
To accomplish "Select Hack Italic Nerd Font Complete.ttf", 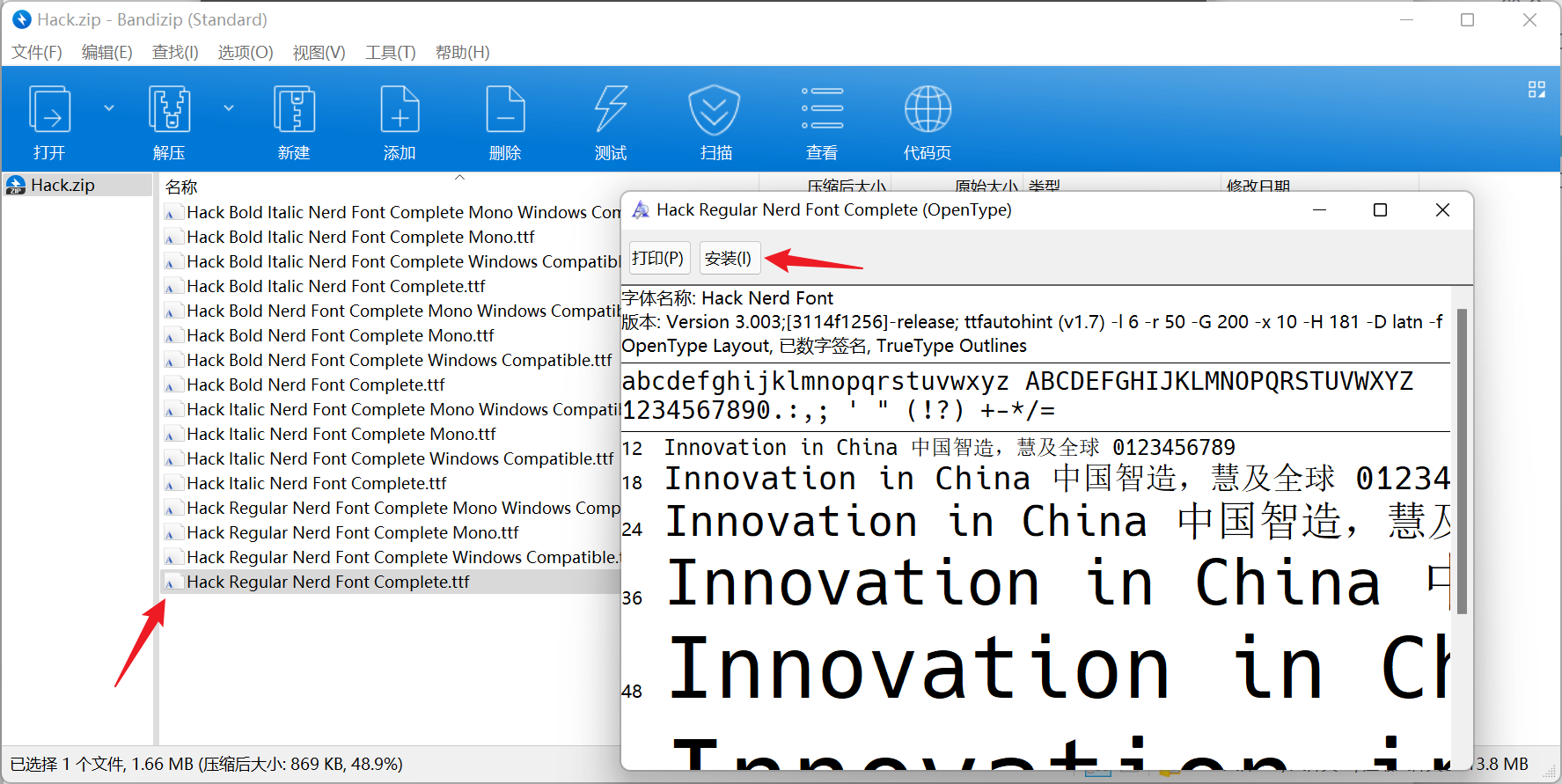I will [317, 483].
